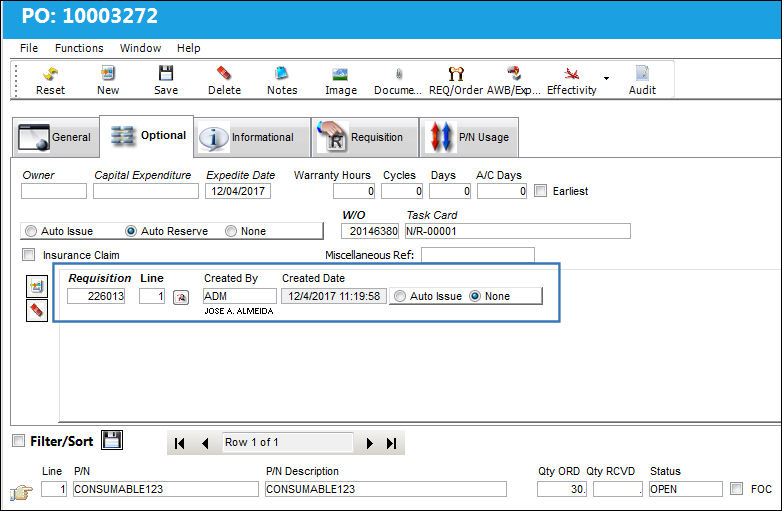Click the Effectivity airplane icon

pos(572,74)
